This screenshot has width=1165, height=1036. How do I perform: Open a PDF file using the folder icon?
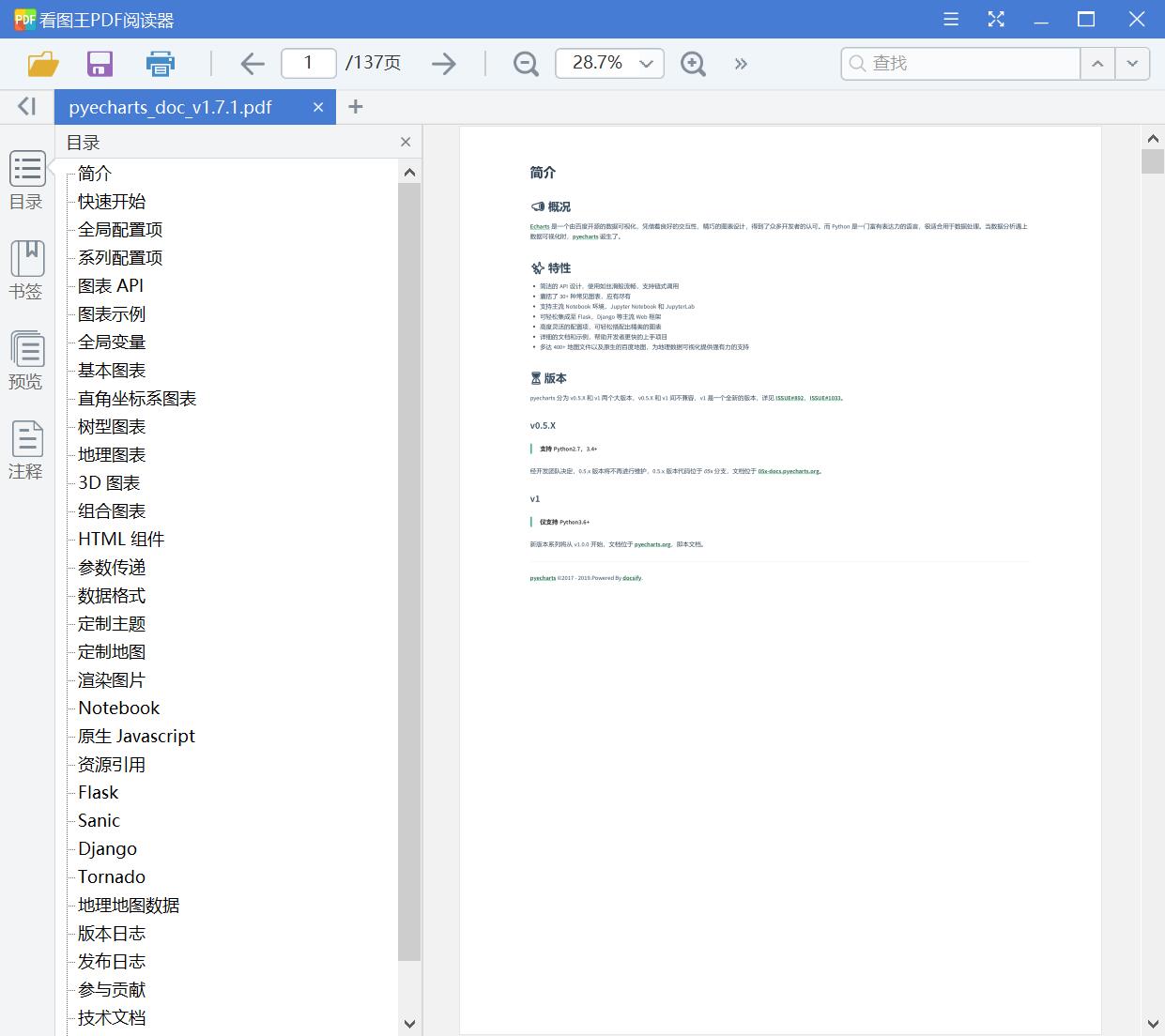pyautogui.click(x=43, y=63)
